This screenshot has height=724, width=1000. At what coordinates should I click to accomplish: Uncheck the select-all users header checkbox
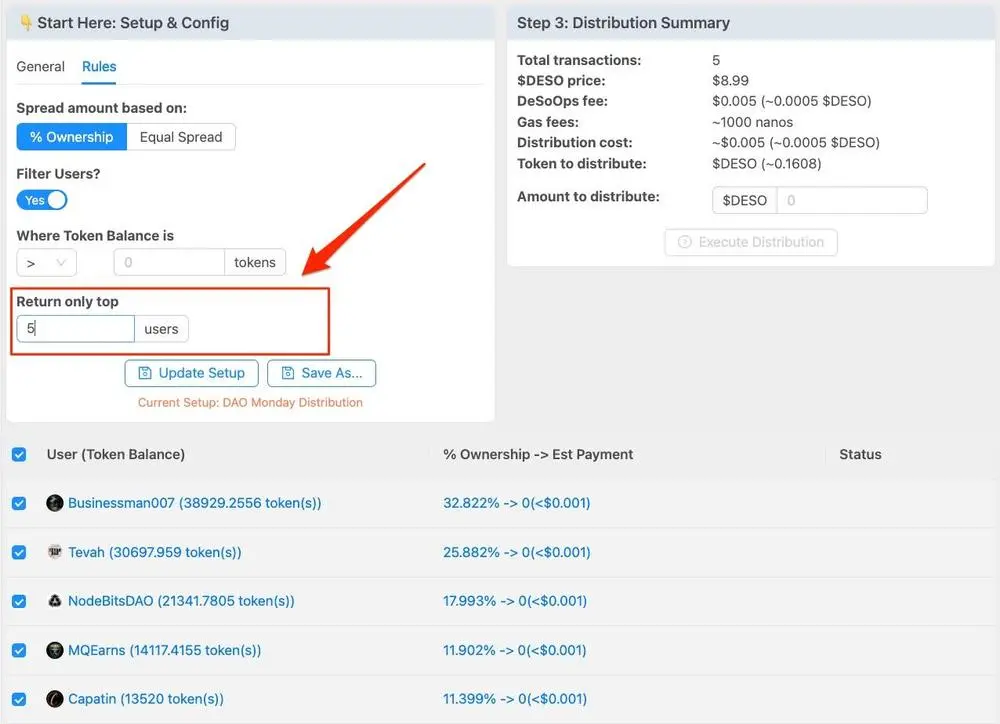click(x=19, y=455)
